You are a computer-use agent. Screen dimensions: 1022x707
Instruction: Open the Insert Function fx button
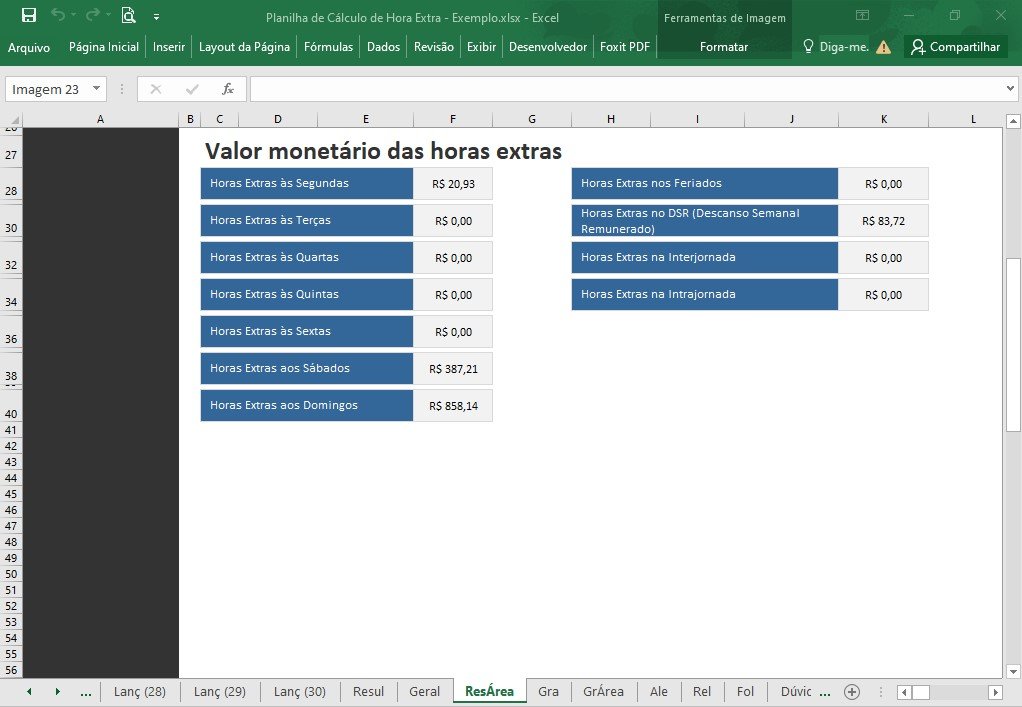pos(227,89)
